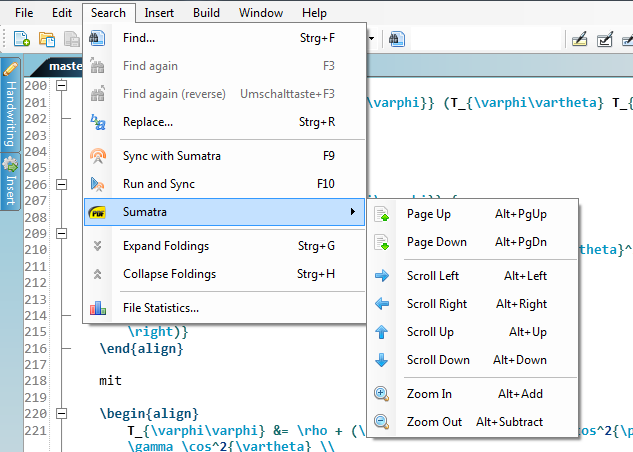Click the Scroll Left arrow icon

(381, 276)
